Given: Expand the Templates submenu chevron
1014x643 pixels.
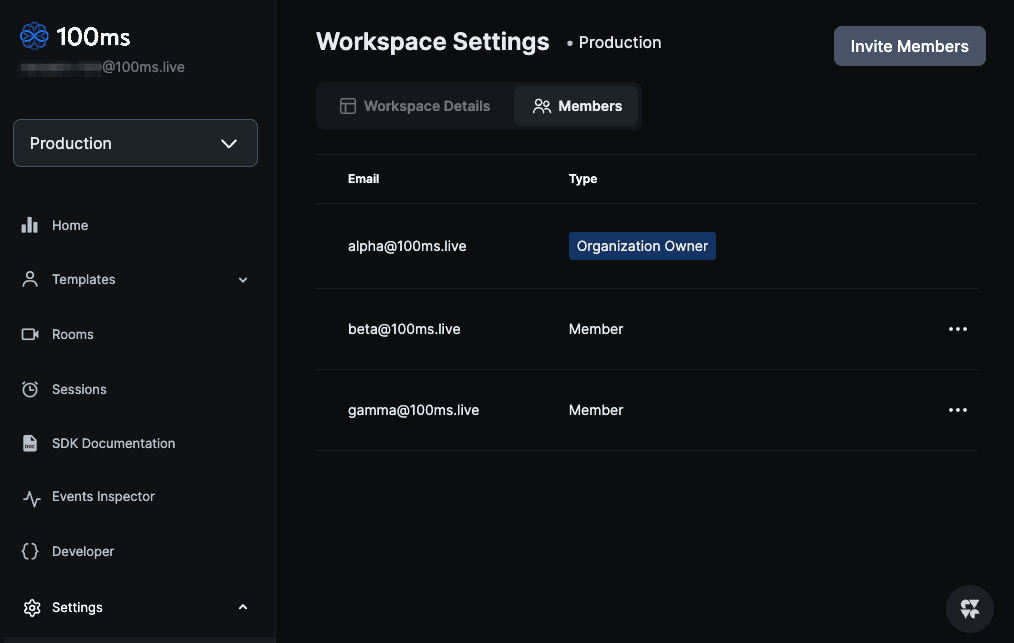Looking at the screenshot, I should [x=243, y=280].
